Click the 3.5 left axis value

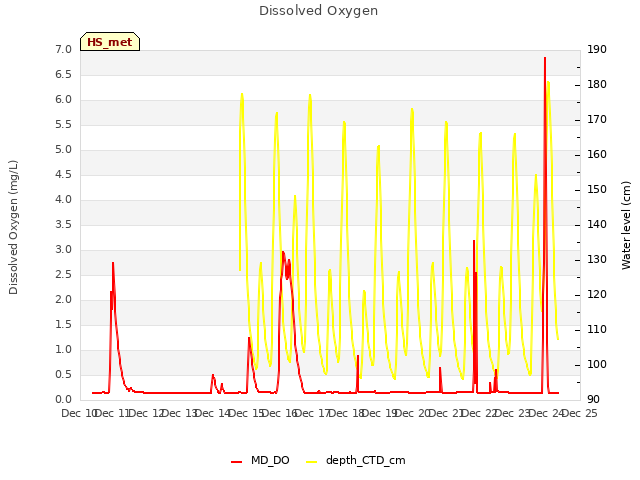63,224
